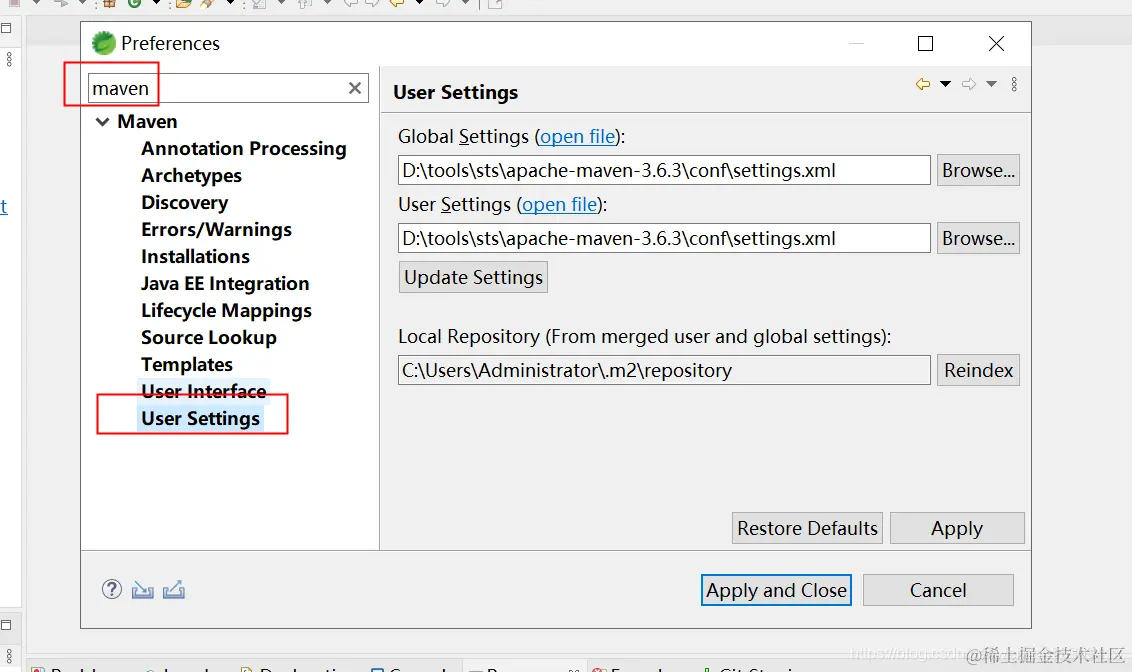The image size is (1132, 672).
Task: Open Errors/Warnings preferences page
Action: [216, 230]
